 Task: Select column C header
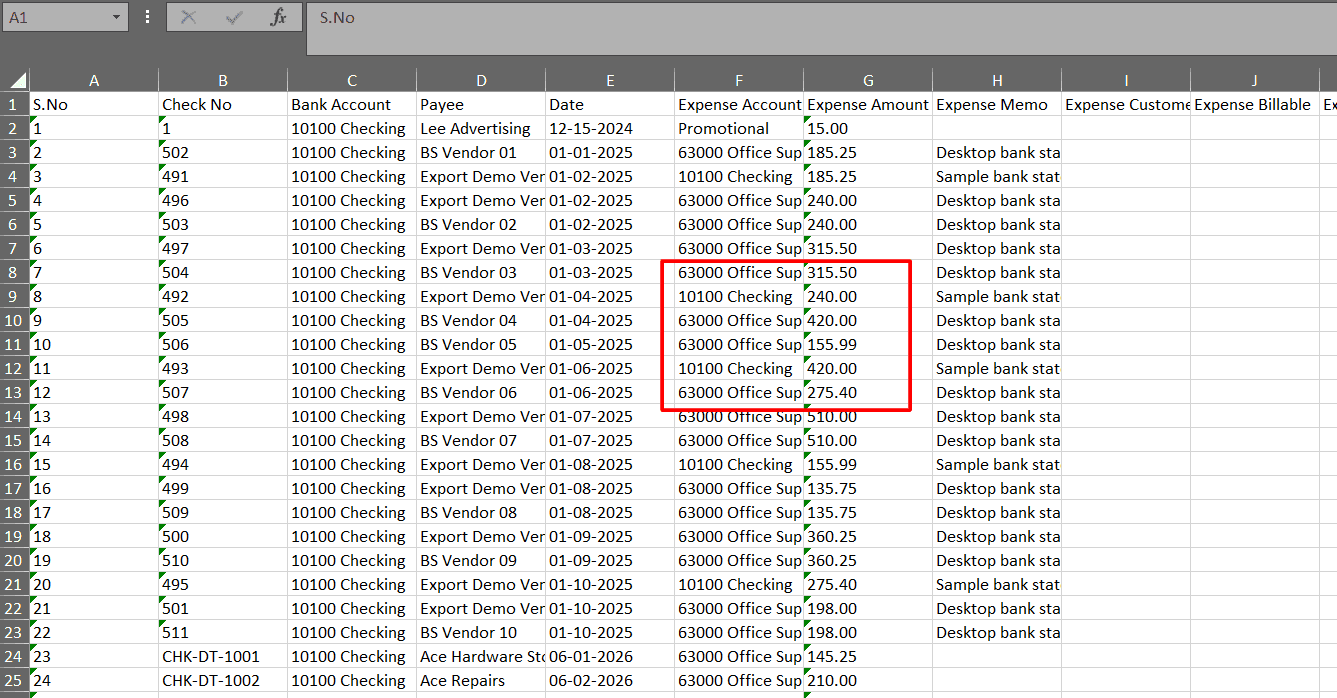coord(352,81)
